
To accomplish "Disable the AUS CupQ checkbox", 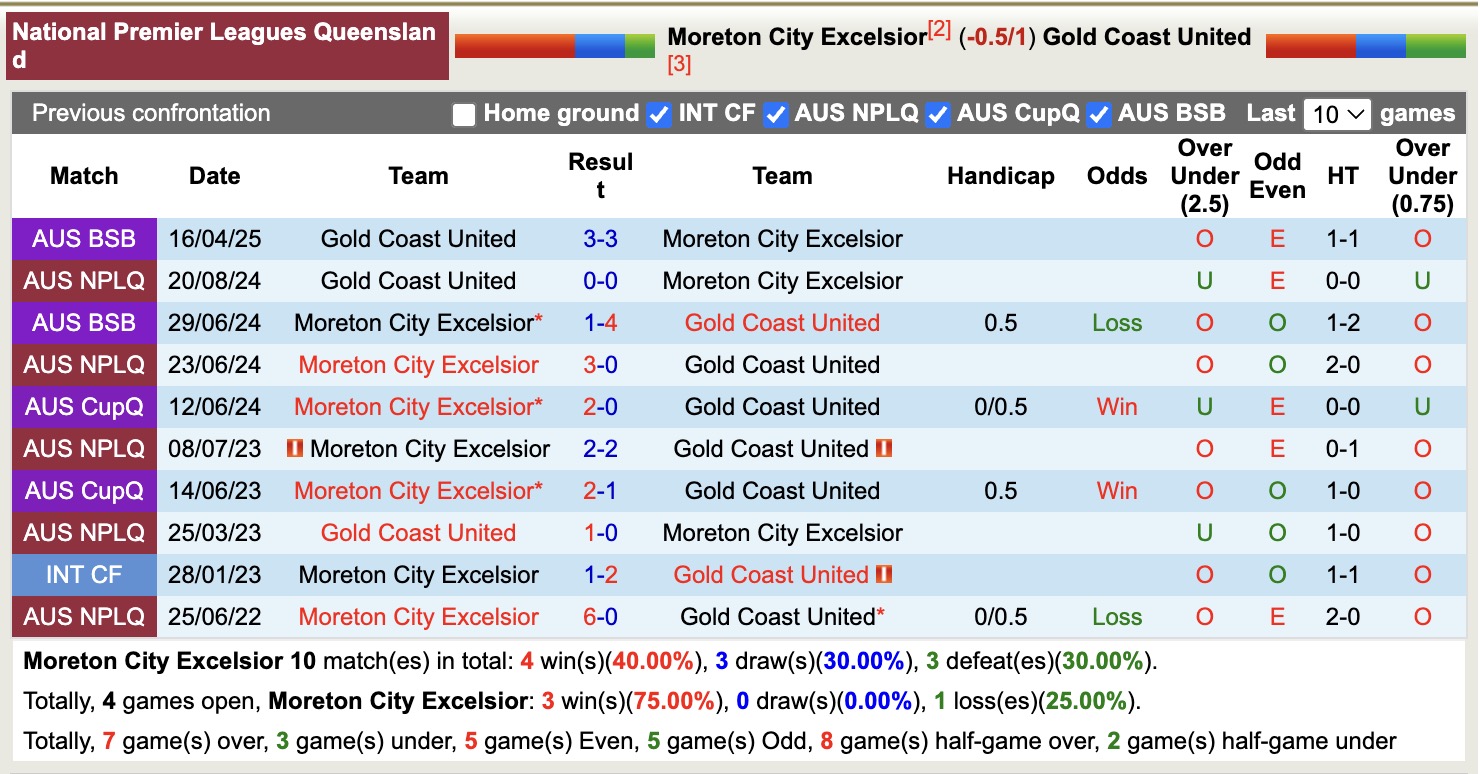I will (937, 115).
